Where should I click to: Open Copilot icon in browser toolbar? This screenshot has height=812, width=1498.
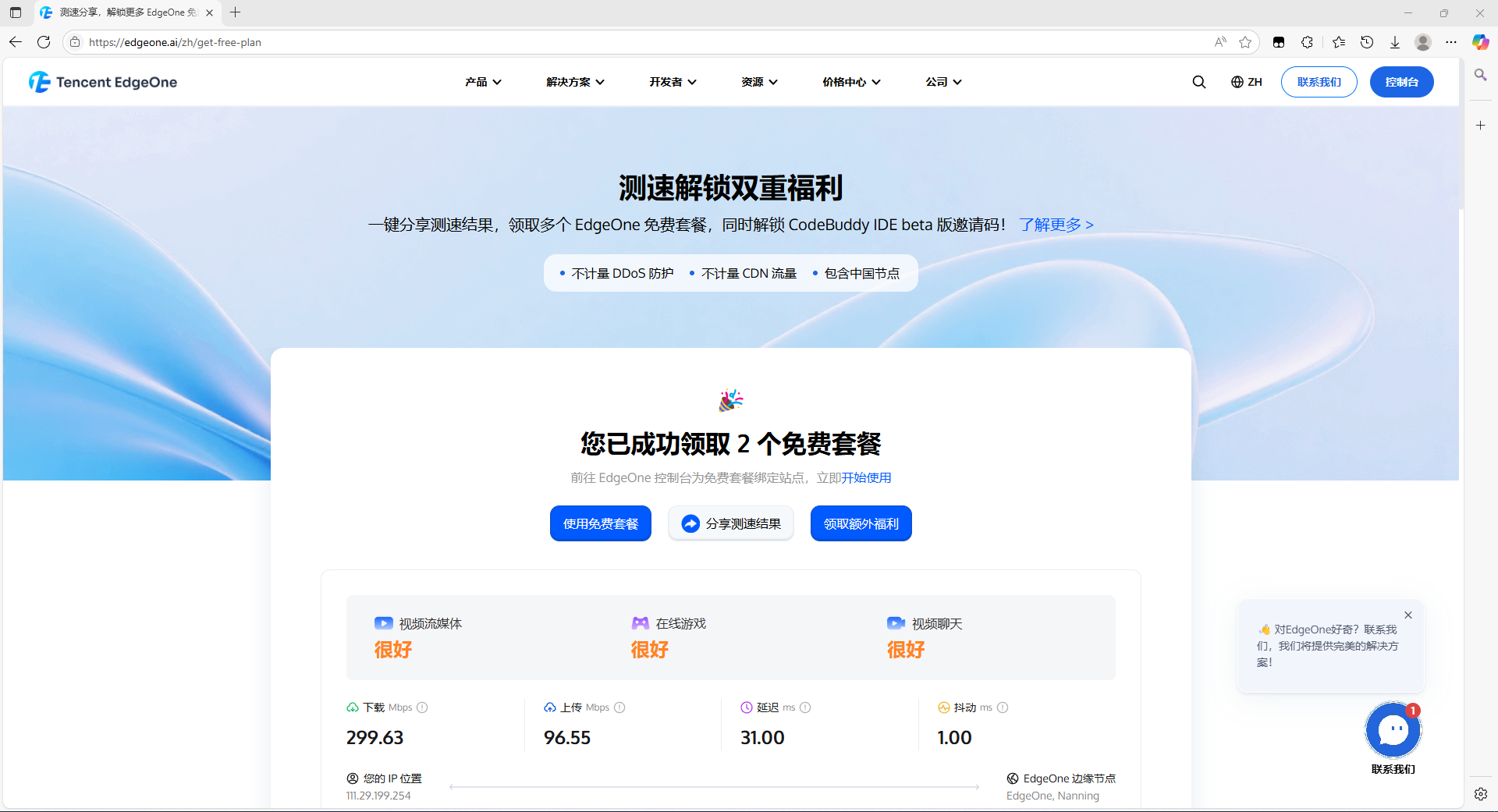pyautogui.click(x=1480, y=42)
